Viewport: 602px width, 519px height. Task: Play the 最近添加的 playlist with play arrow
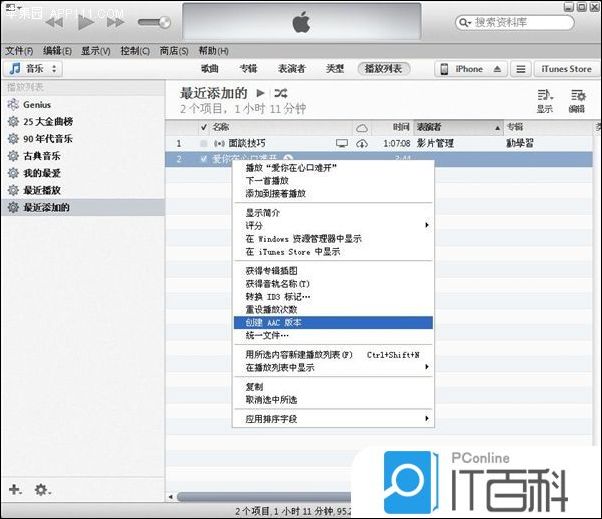(x=260, y=93)
